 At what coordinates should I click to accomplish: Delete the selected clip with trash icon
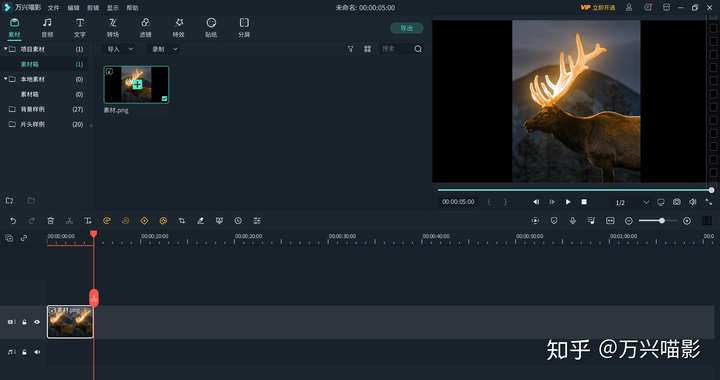pyautogui.click(x=51, y=221)
